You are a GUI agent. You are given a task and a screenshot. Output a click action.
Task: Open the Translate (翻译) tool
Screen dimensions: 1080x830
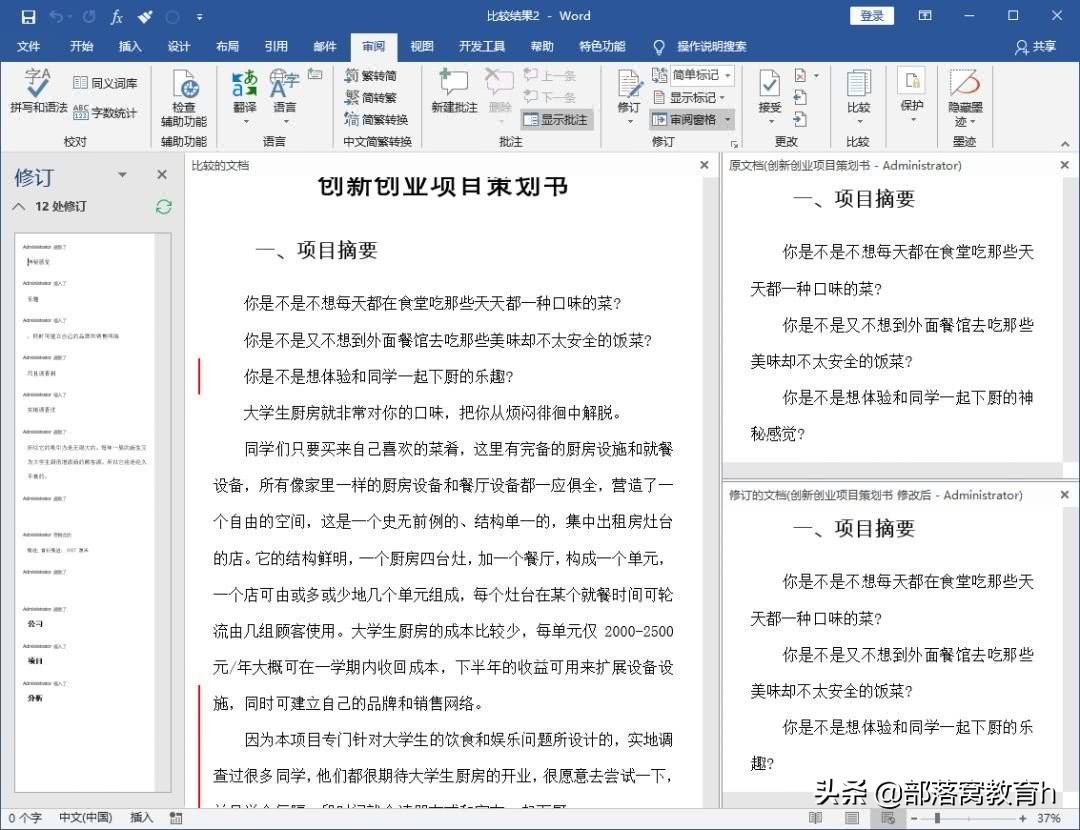[245, 96]
